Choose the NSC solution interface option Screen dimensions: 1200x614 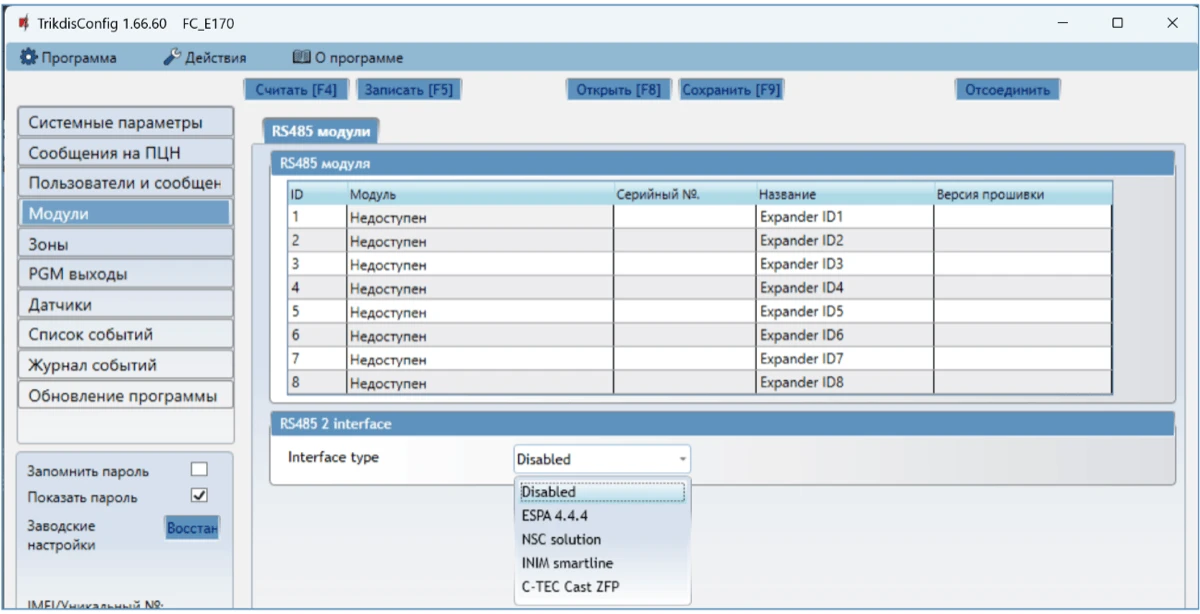(560, 540)
